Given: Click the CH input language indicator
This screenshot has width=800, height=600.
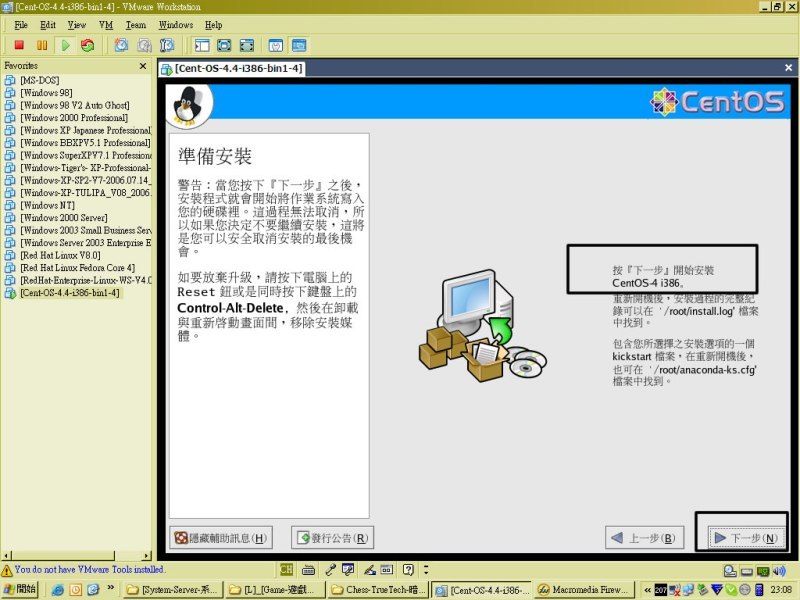Looking at the screenshot, I should [x=286, y=569].
